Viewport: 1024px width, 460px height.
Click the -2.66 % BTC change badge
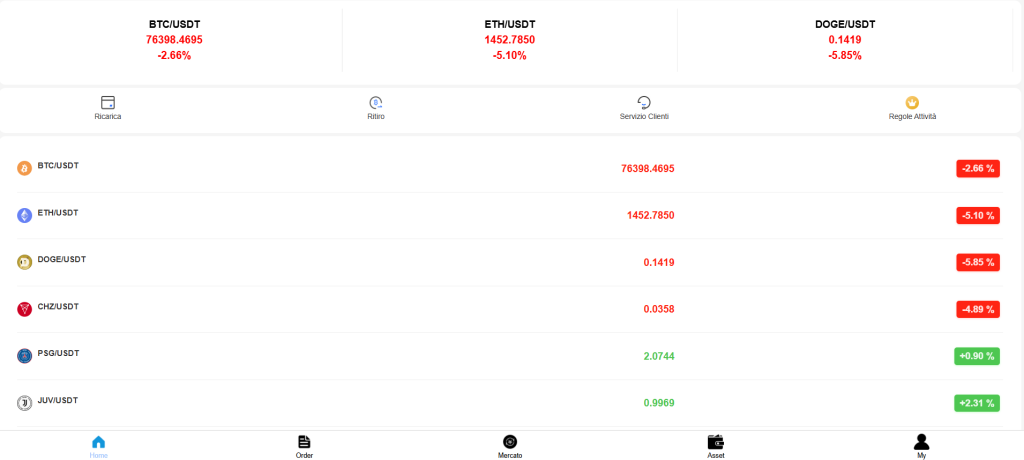[978, 169]
